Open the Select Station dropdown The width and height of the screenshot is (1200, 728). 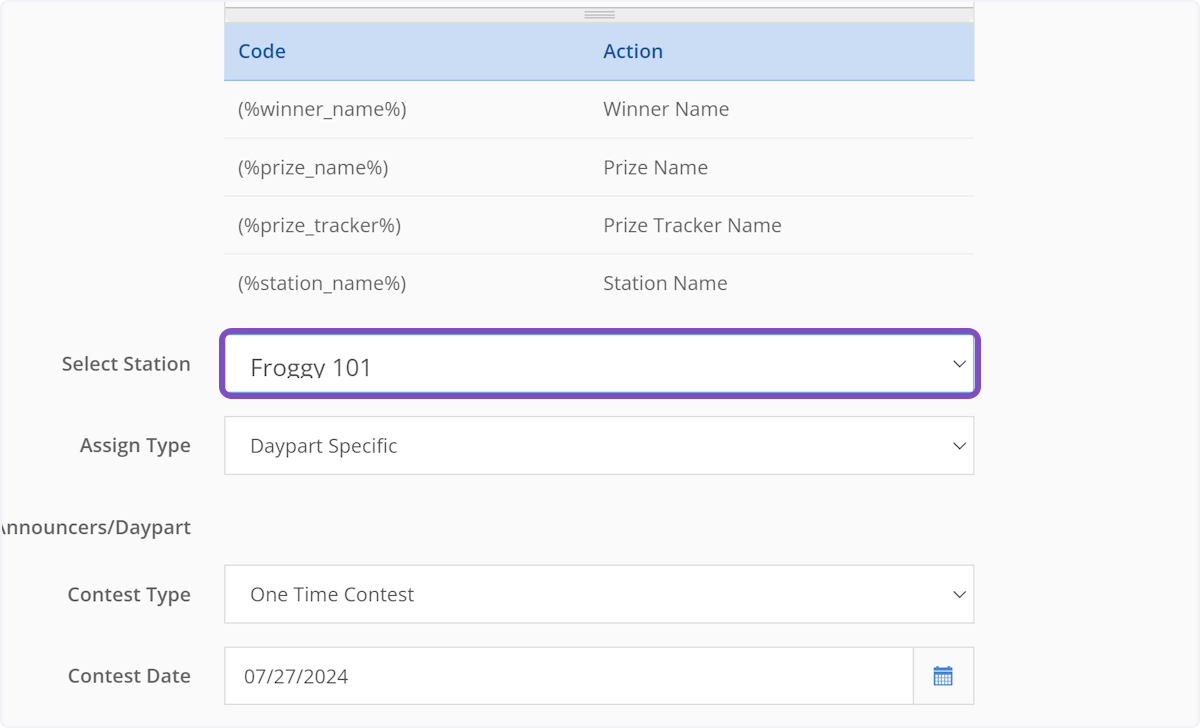point(599,365)
